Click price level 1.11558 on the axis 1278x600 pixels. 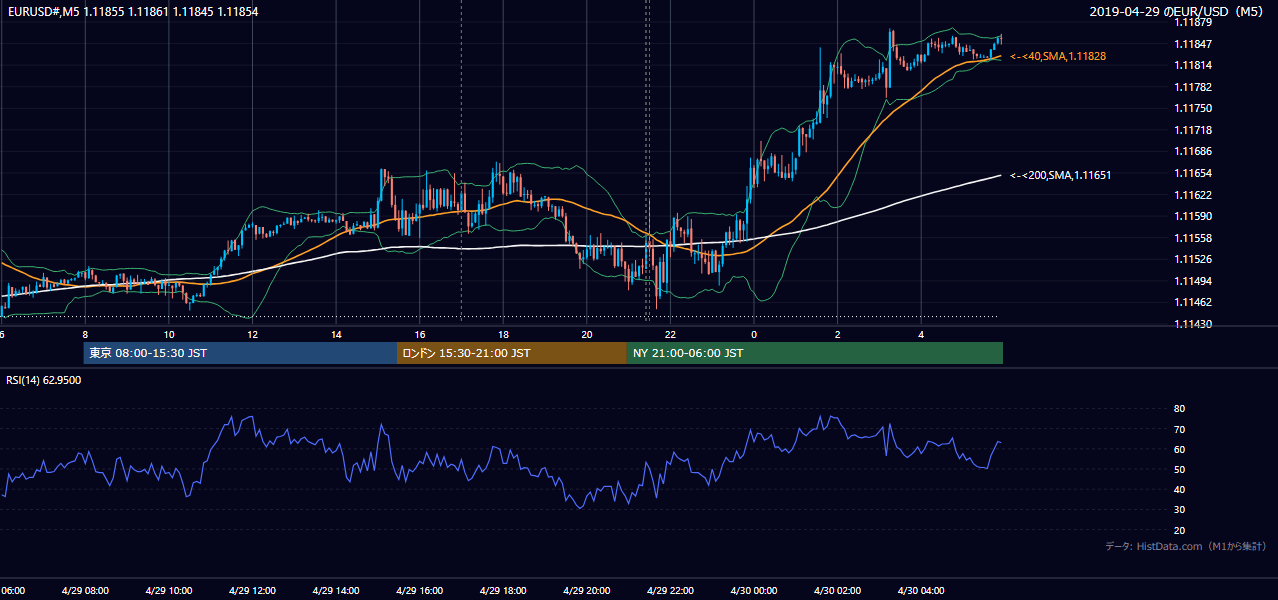point(1193,238)
